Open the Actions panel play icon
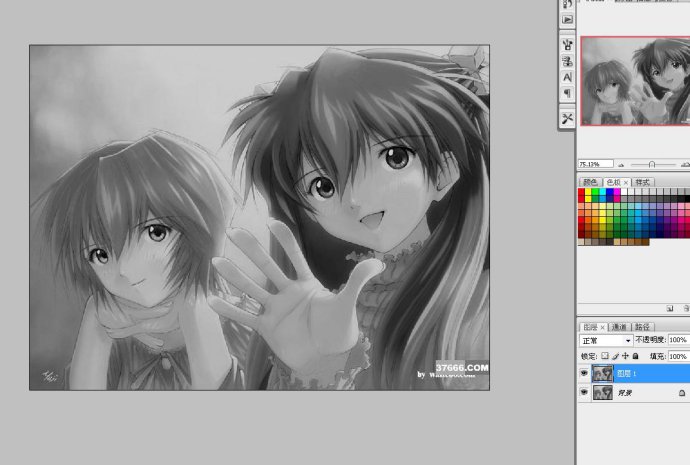Image resolution: width=690 pixels, height=465 pixels. point(567,19)
